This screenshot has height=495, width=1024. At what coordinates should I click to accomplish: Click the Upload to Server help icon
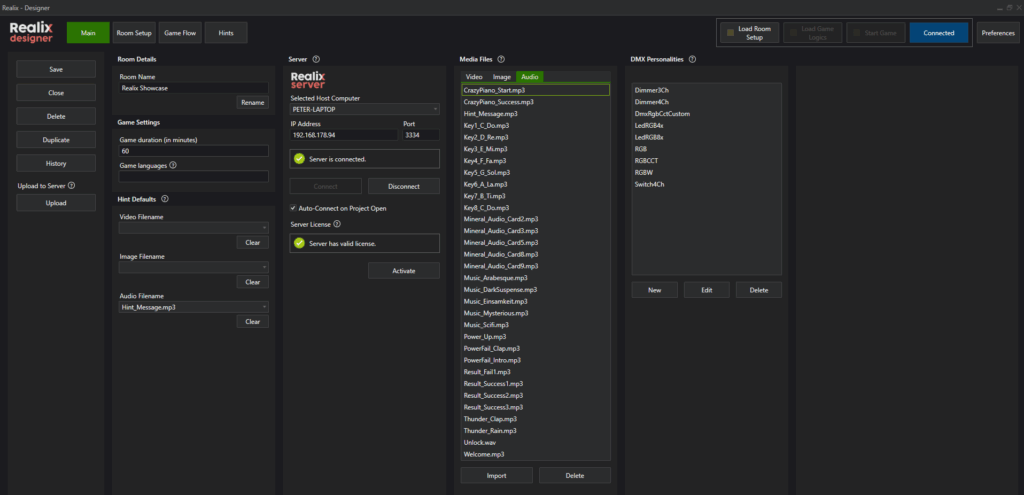point(71,185)
